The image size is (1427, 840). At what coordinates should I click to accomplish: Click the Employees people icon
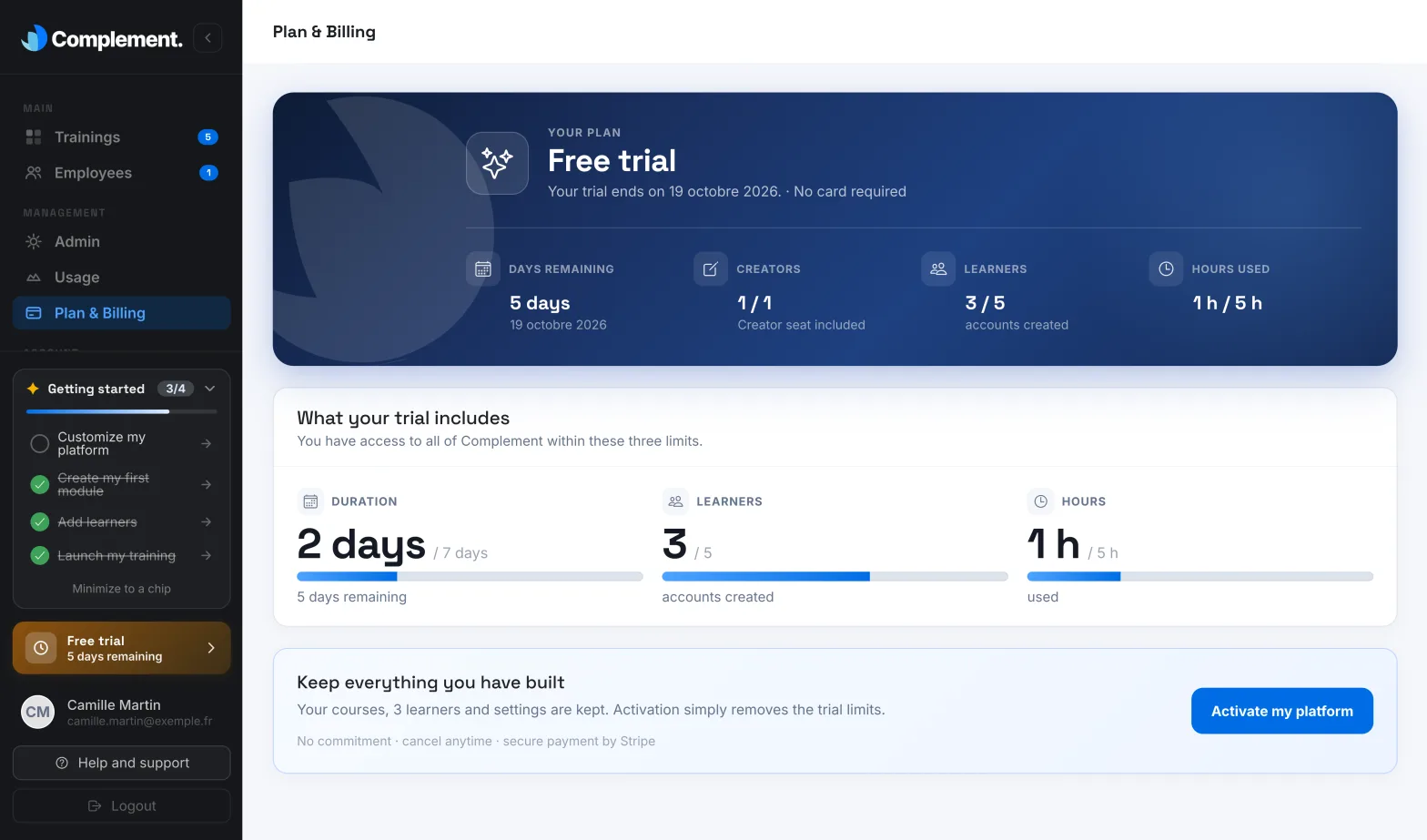[34, 173]
